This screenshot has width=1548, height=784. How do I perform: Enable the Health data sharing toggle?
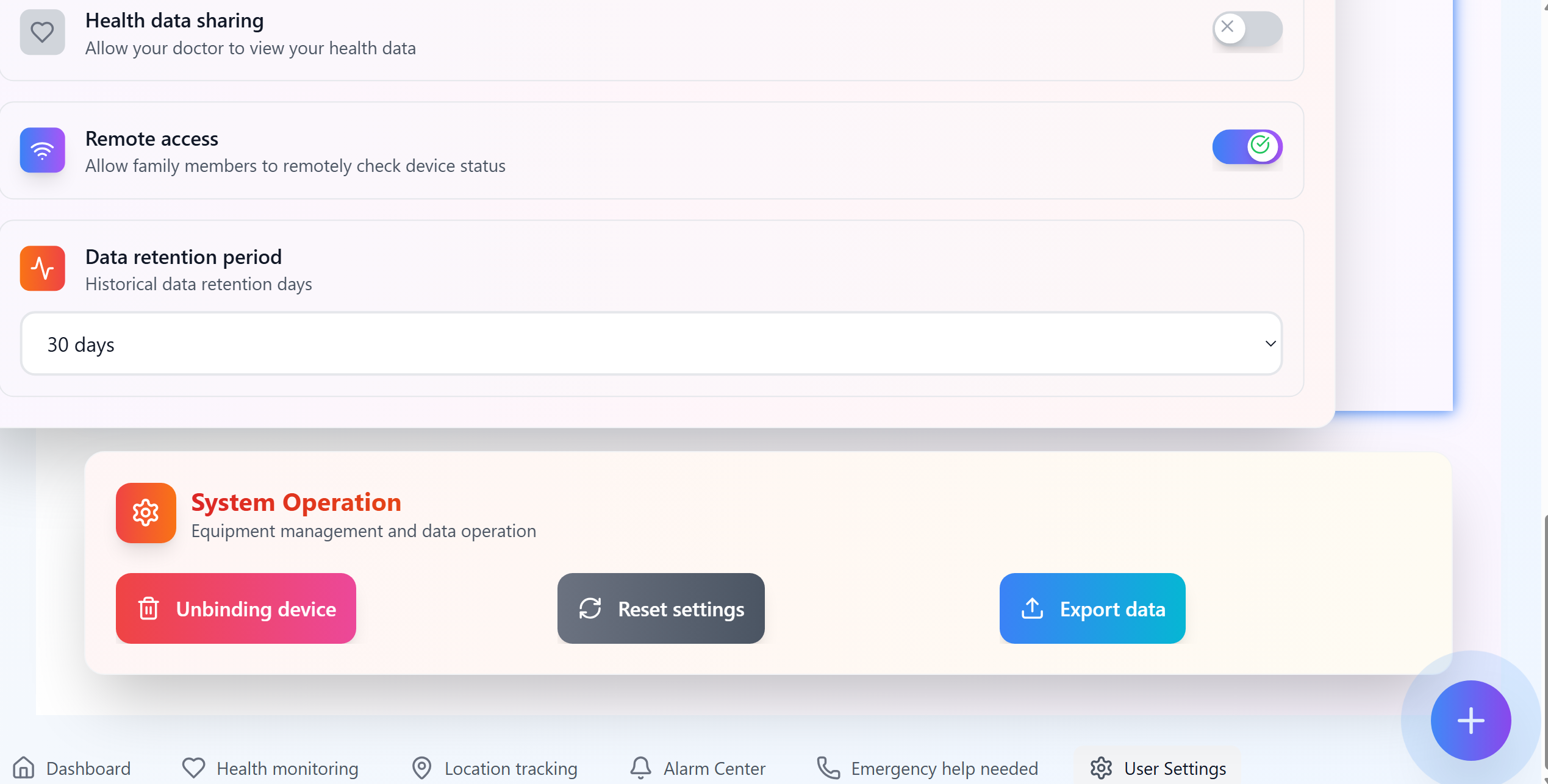pyautogui.click(x=1247, y=28)
